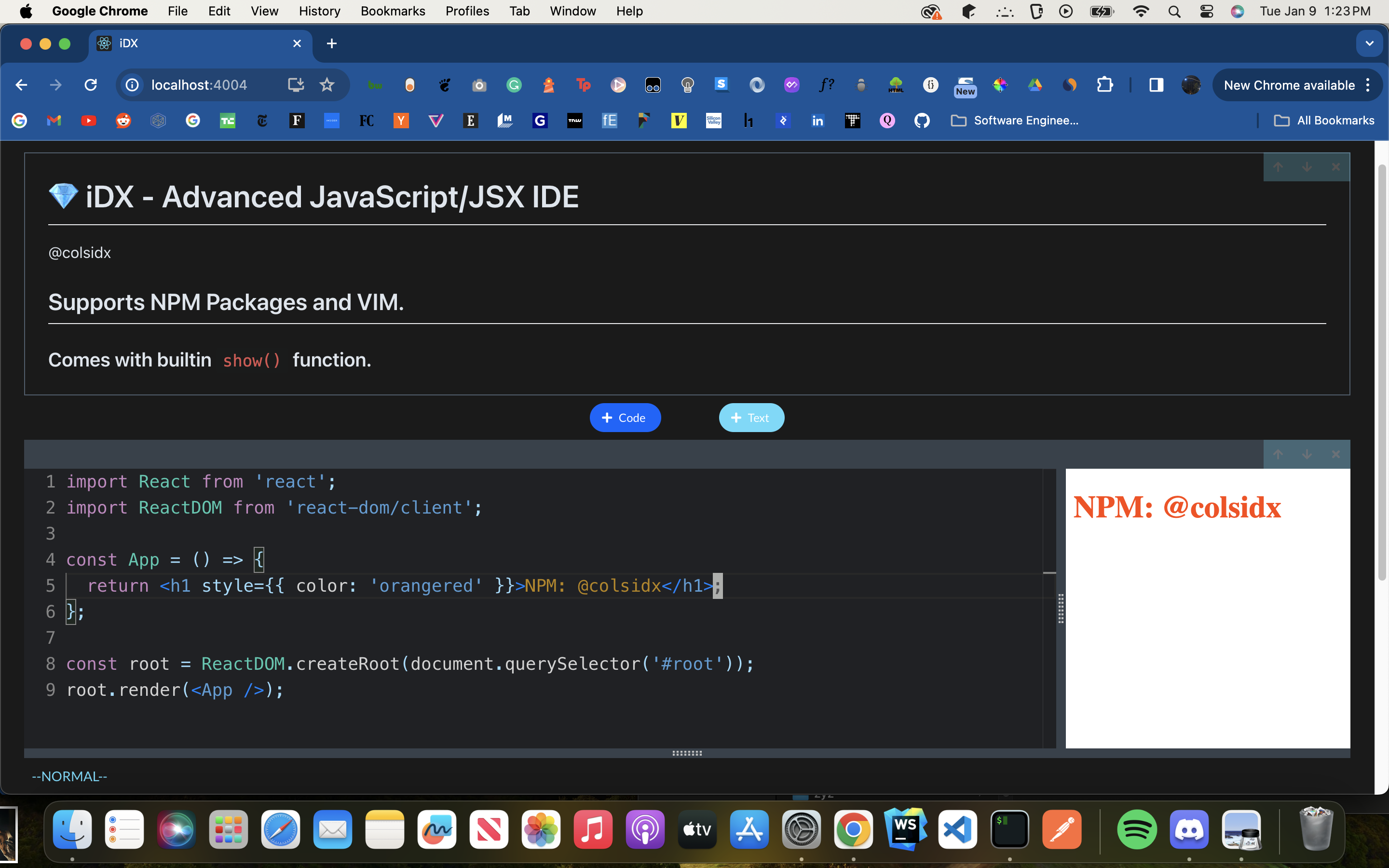
Task: Open the All Bookmarks folder
Action: (1324, 121)
